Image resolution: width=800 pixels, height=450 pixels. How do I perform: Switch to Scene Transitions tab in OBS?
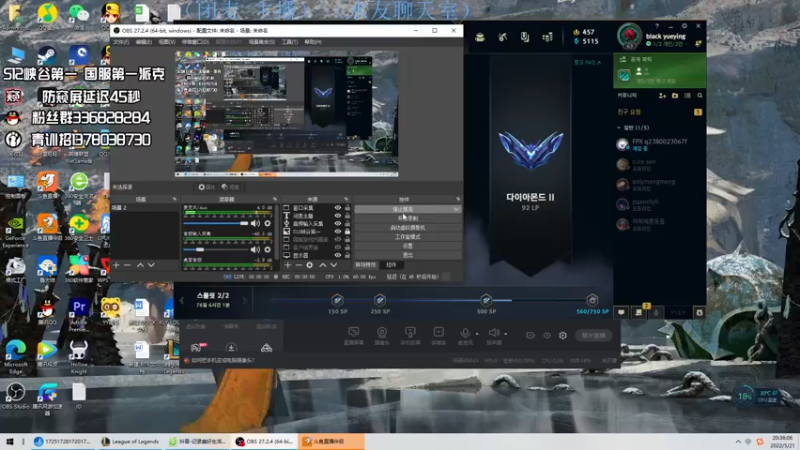pos(366,265)
